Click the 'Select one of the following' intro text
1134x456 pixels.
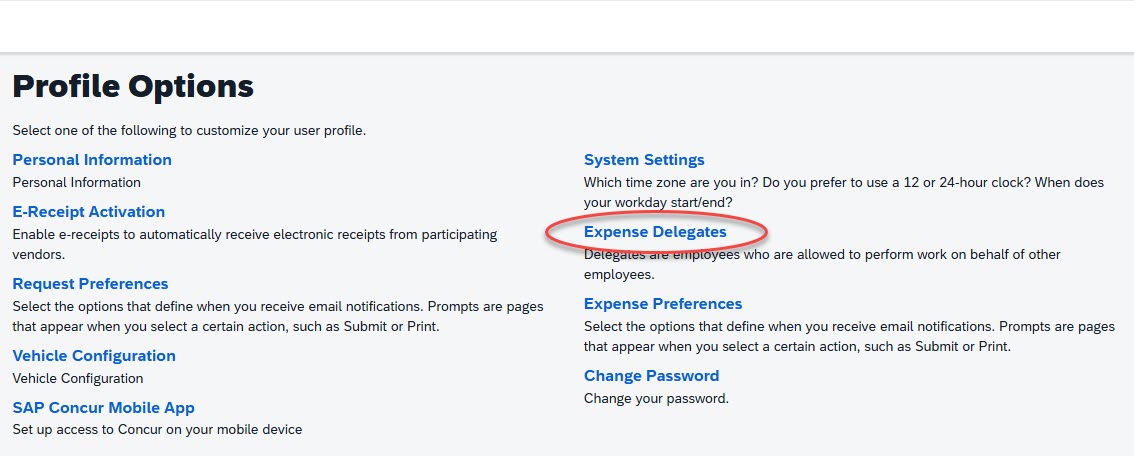[x=189, y=131]
